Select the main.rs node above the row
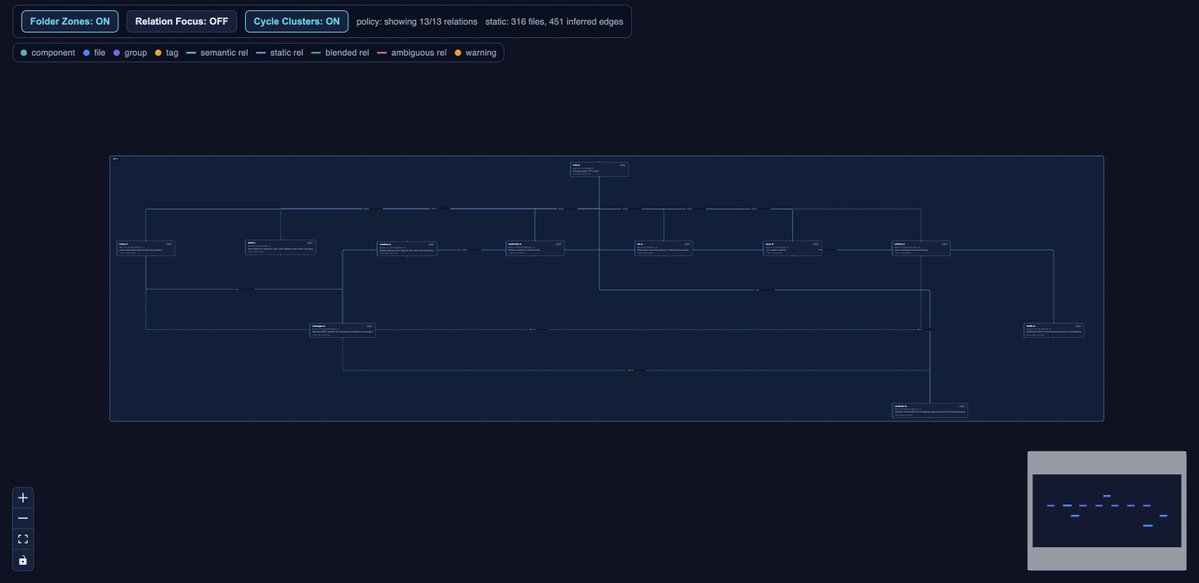The height and width of the screenshot is (583, 1199). pos(600,169)
